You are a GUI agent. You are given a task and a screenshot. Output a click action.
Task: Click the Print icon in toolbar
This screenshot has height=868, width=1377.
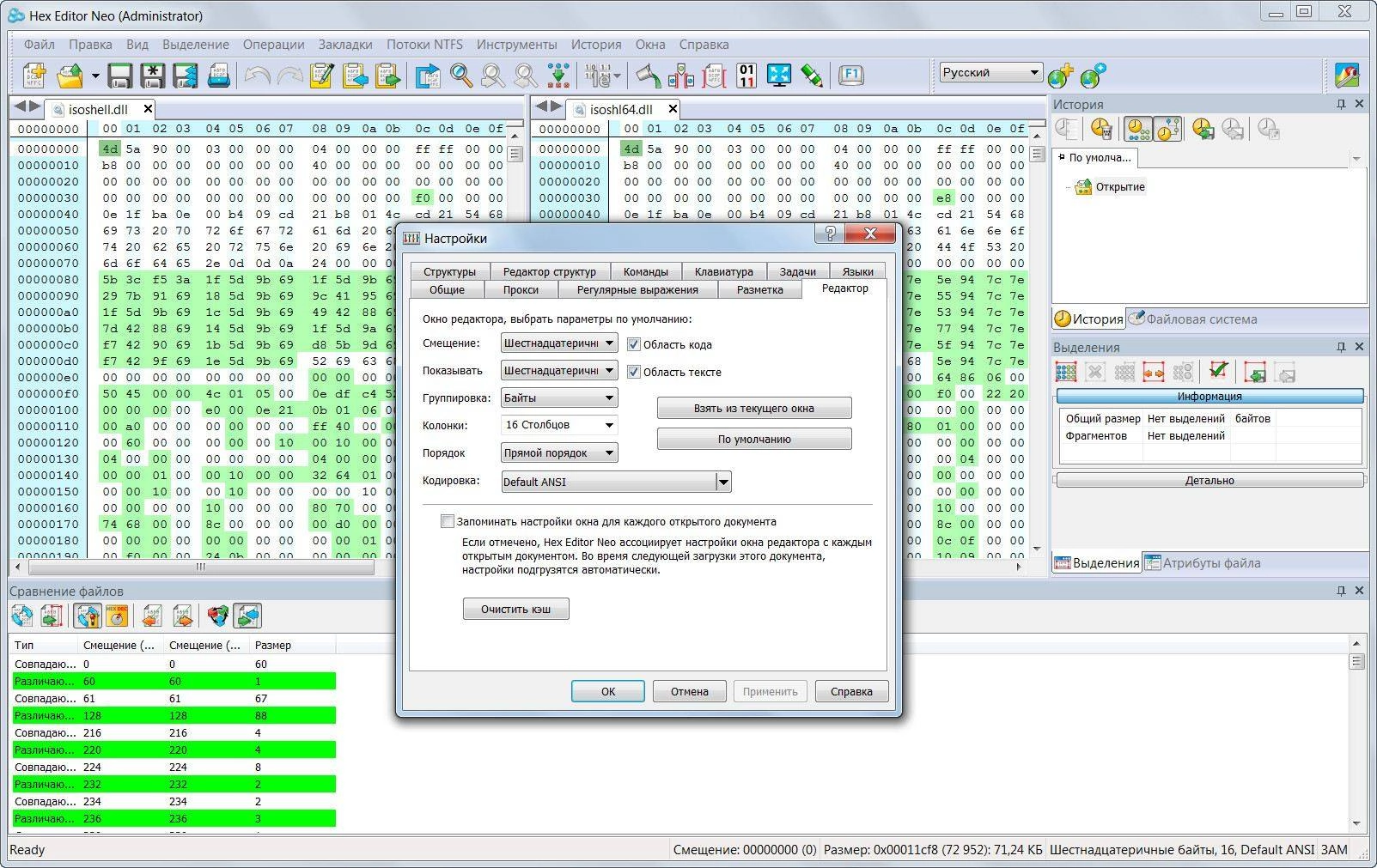[219, 76]
